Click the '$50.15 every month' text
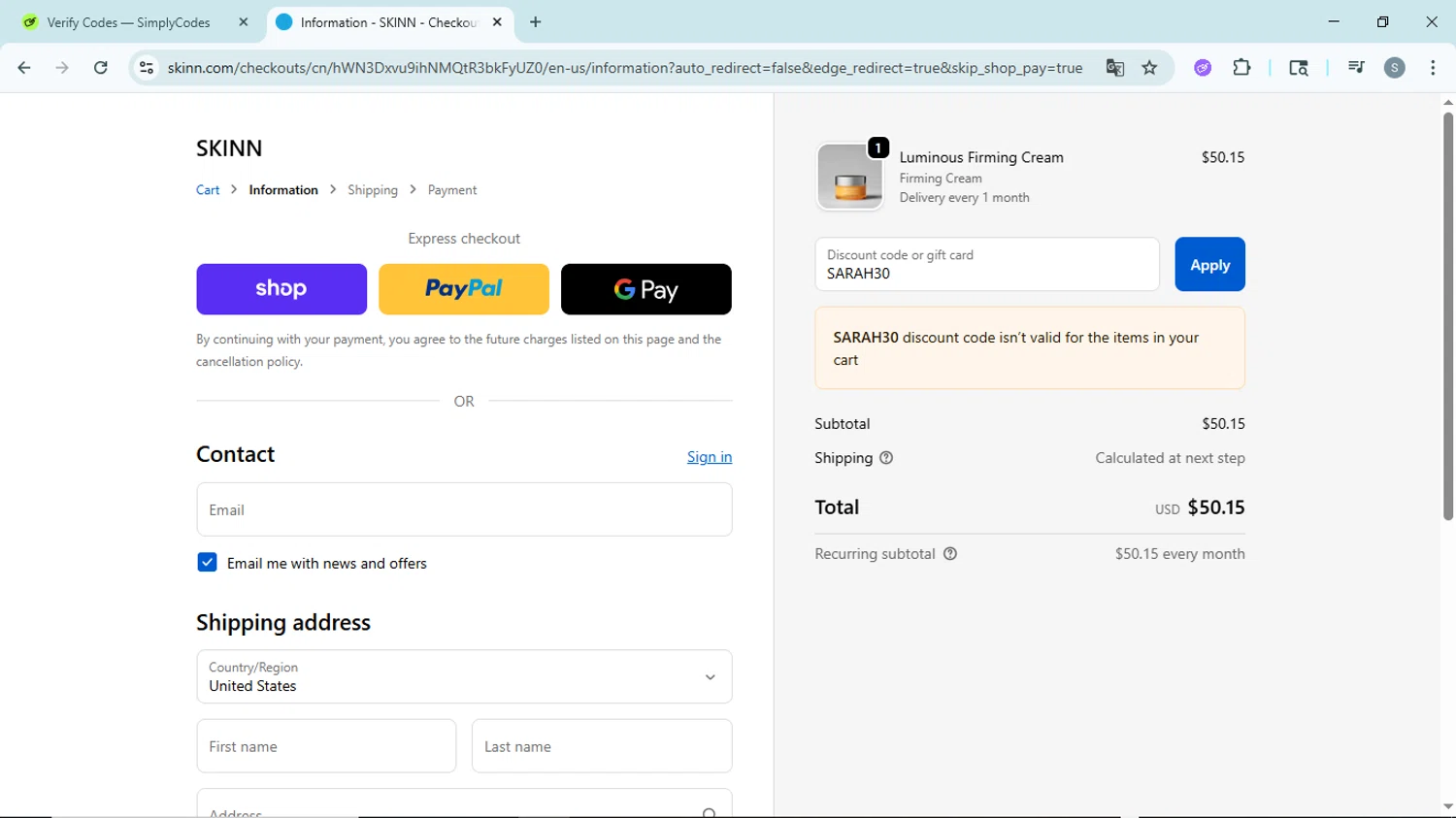Image resolution: width=1456 pixels, height=818 pixels. click(1179, 554)
